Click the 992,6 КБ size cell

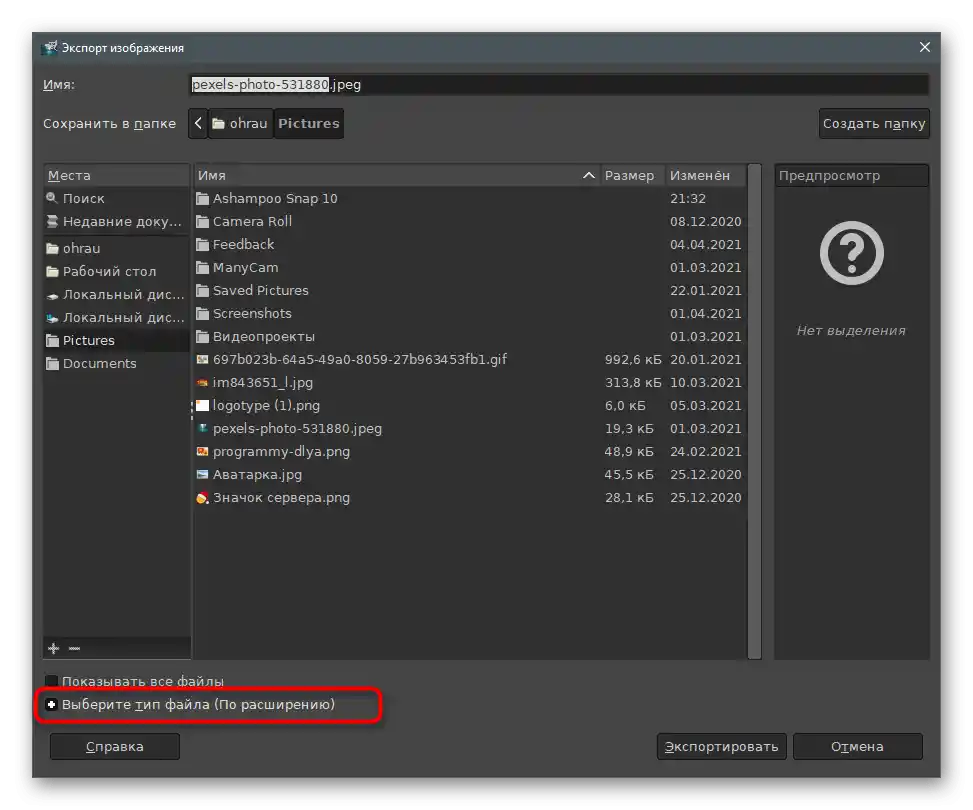pyautogui.click(x=633, y=360)
